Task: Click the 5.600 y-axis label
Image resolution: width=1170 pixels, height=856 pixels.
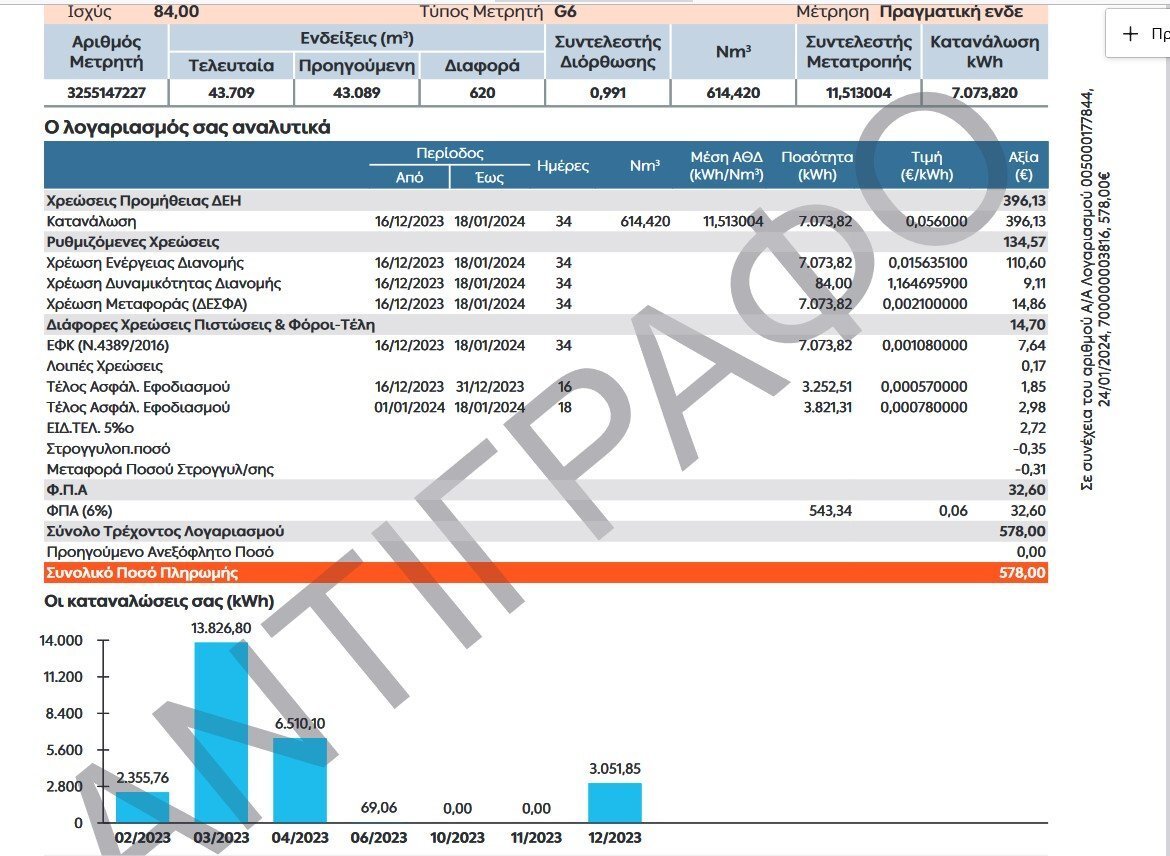Action: [65, 751]
